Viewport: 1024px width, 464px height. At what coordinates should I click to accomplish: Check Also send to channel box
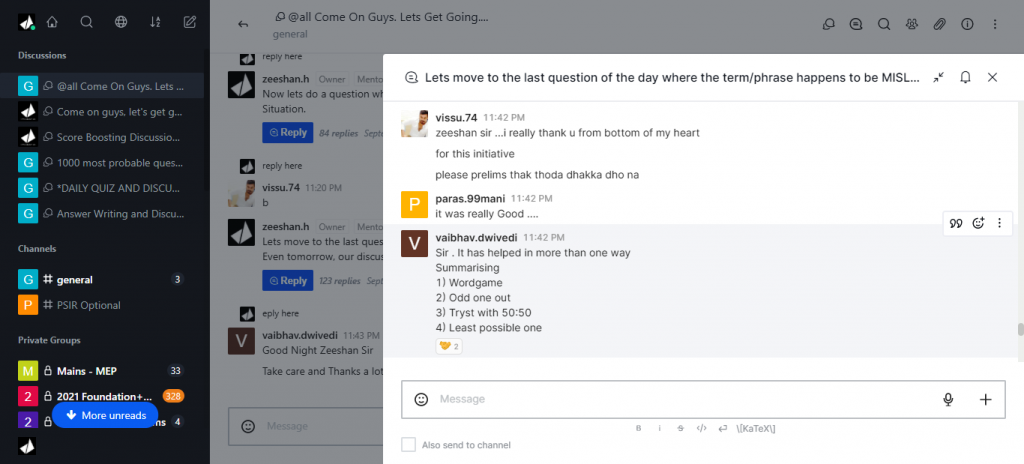(408, 445)
